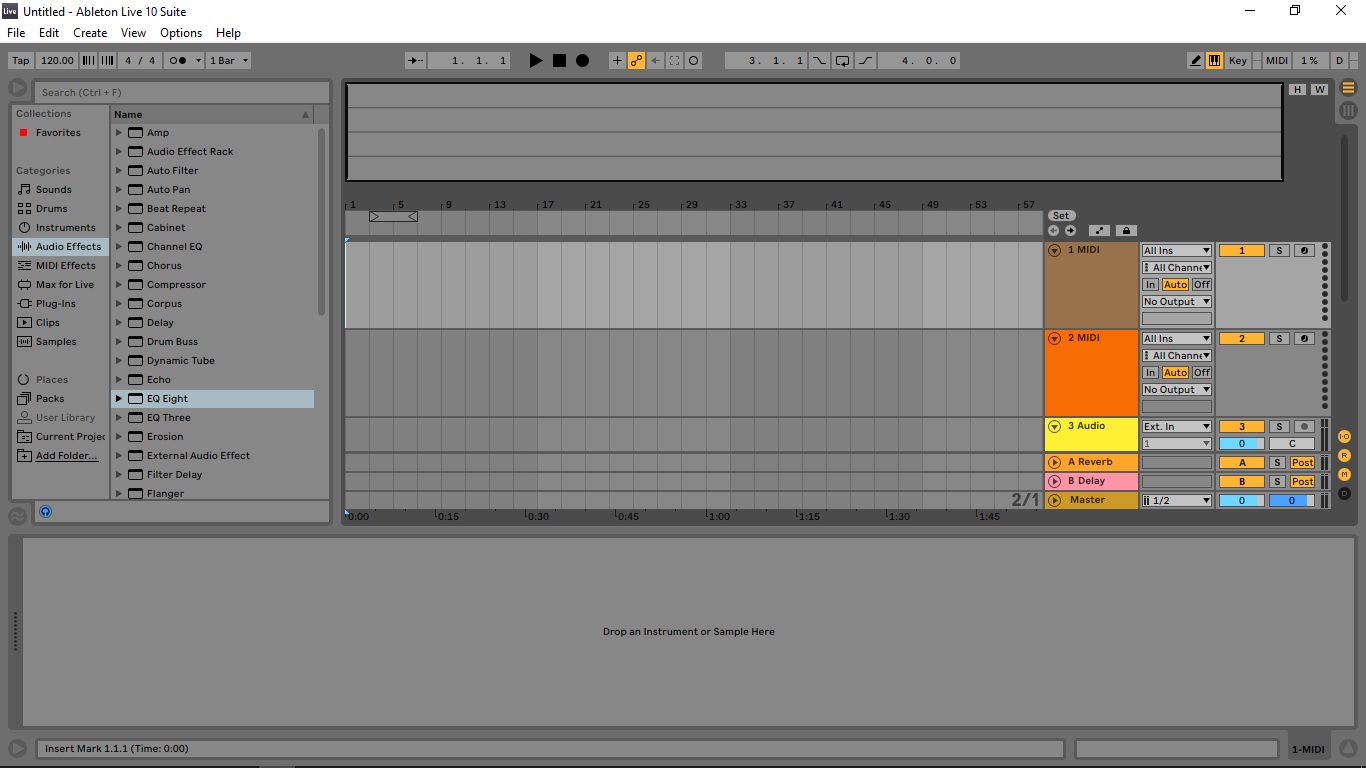
Task: Click the Tap tempo button
Action: [21, 61]
